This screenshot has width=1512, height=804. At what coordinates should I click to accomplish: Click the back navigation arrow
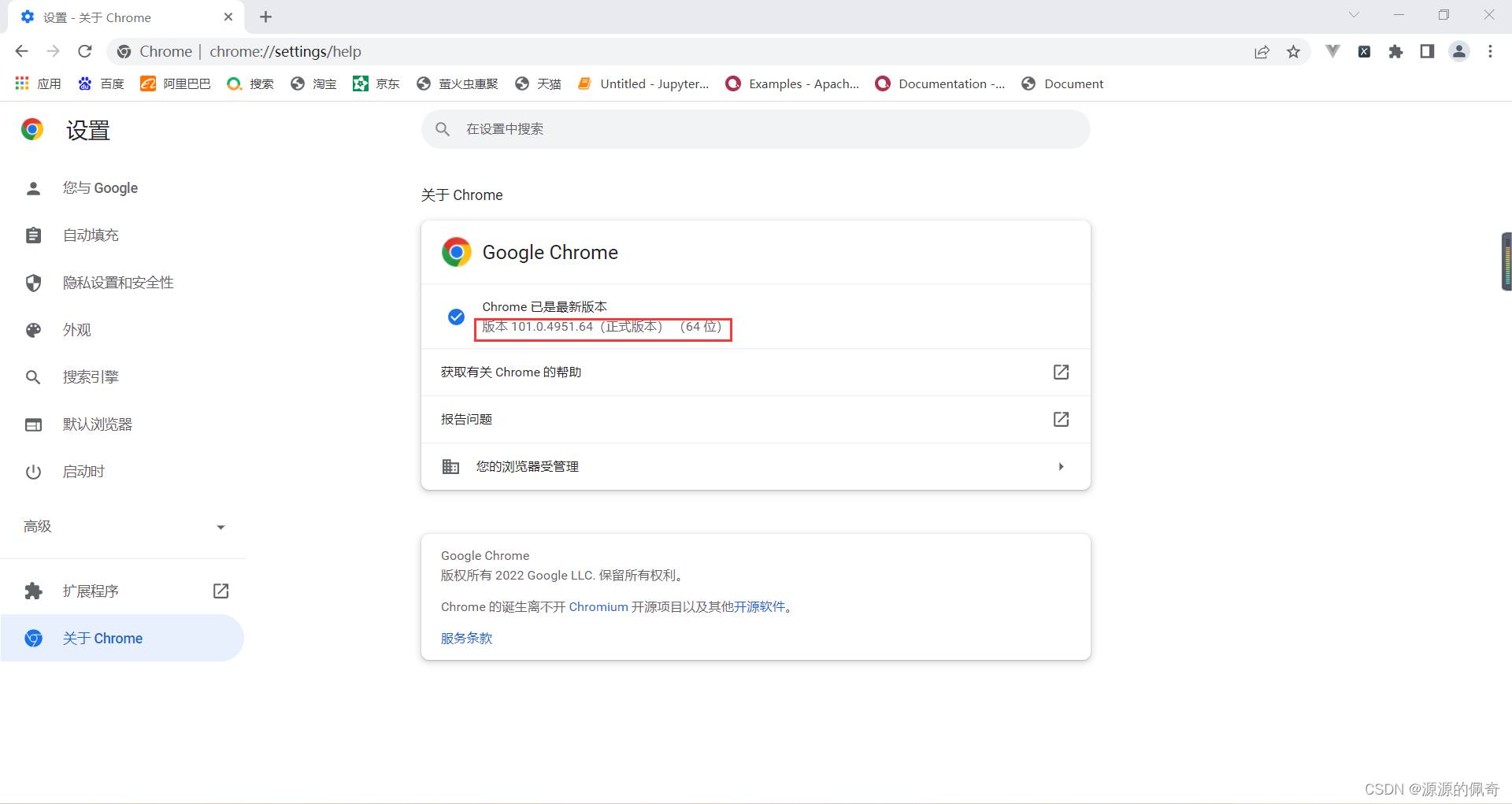tap(21, 51)
